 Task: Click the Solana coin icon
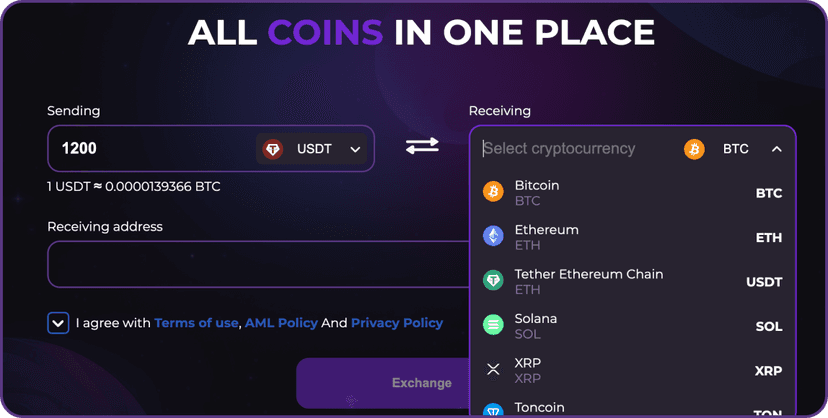pos(493,325)
